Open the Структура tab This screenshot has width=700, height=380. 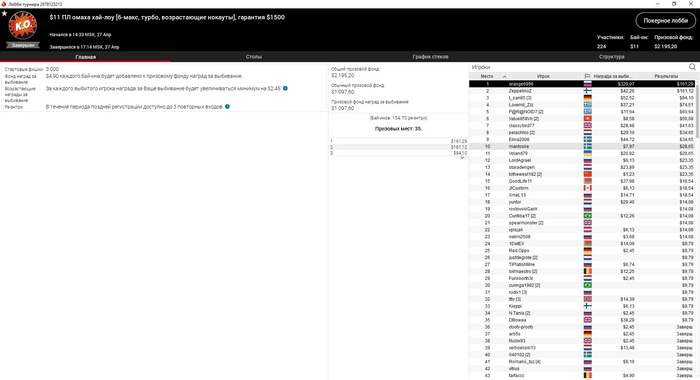coord(612,57)
